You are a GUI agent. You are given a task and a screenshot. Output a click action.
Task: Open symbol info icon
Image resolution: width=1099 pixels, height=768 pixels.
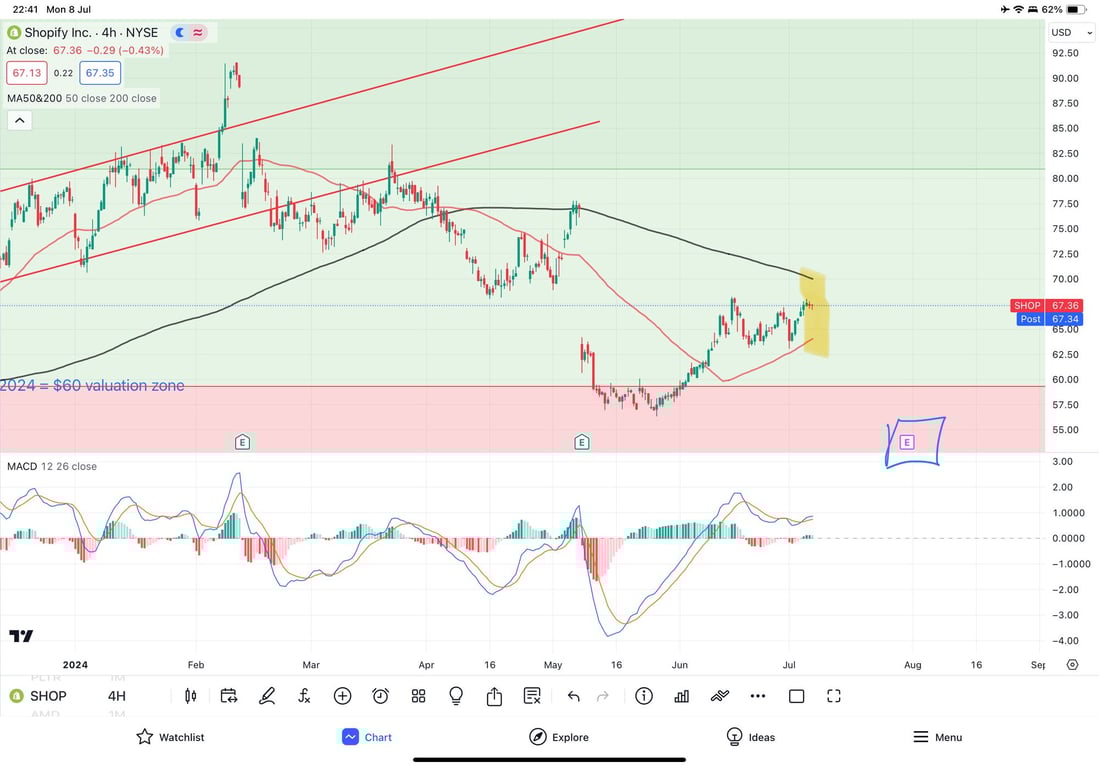point(643,696)
